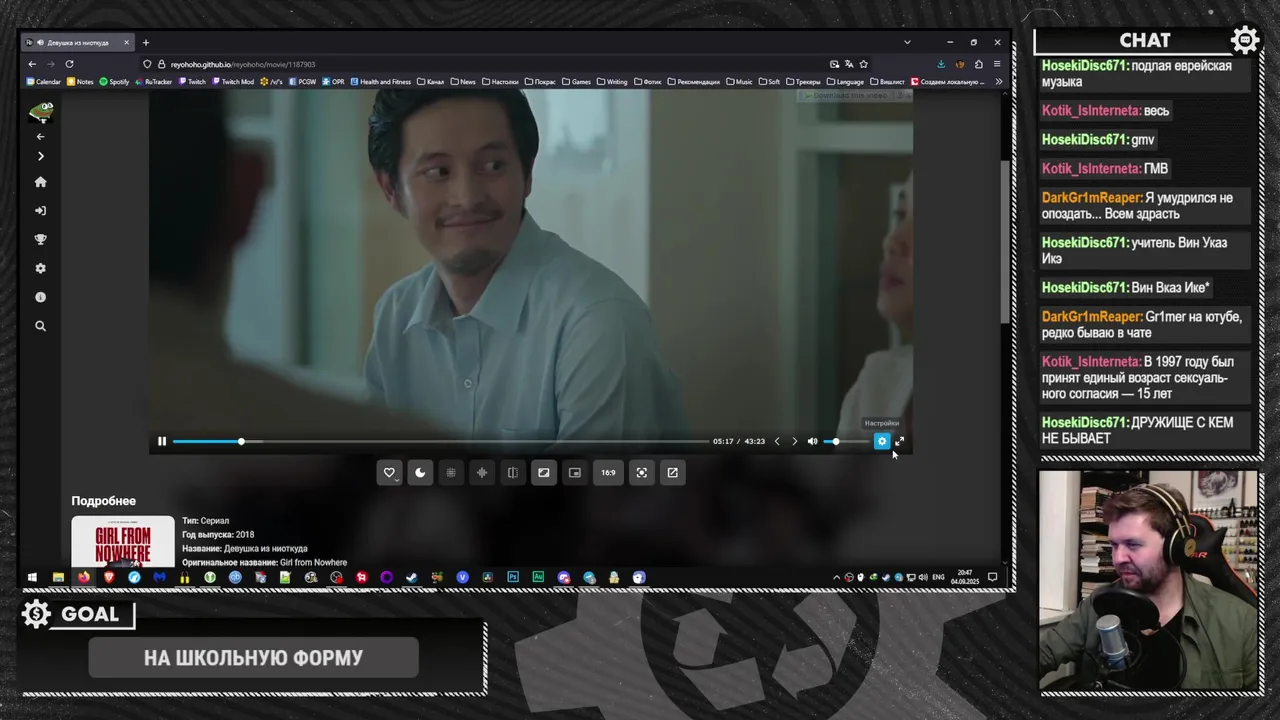Show more bookmarks overflow chevron
The height and width of the screenshot is (720, 1280).
(x=998, y=82)
